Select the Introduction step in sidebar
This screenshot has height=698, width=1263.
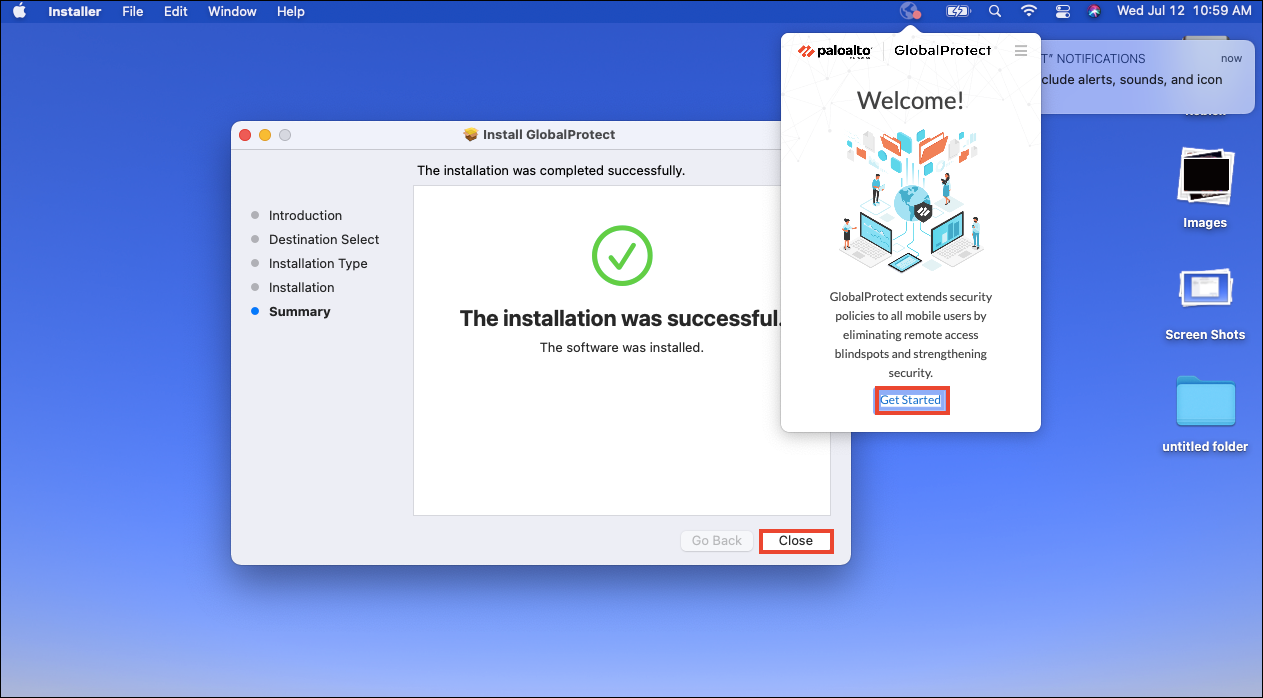(x=305, y=215)
